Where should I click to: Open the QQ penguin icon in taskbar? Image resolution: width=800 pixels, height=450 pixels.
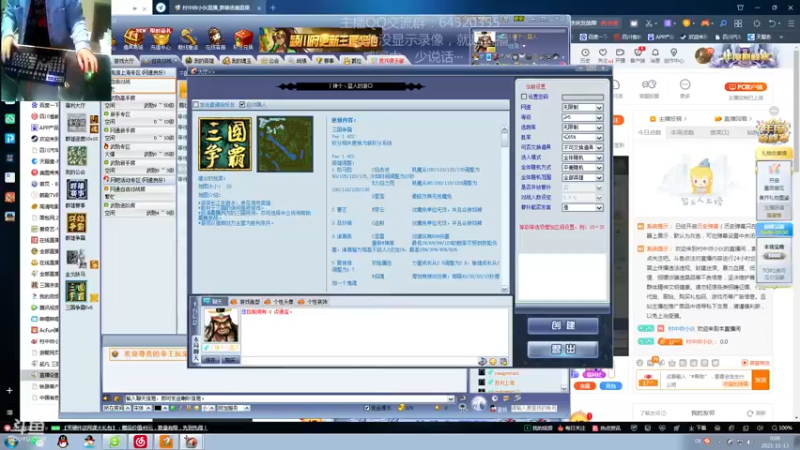point(63,441)
